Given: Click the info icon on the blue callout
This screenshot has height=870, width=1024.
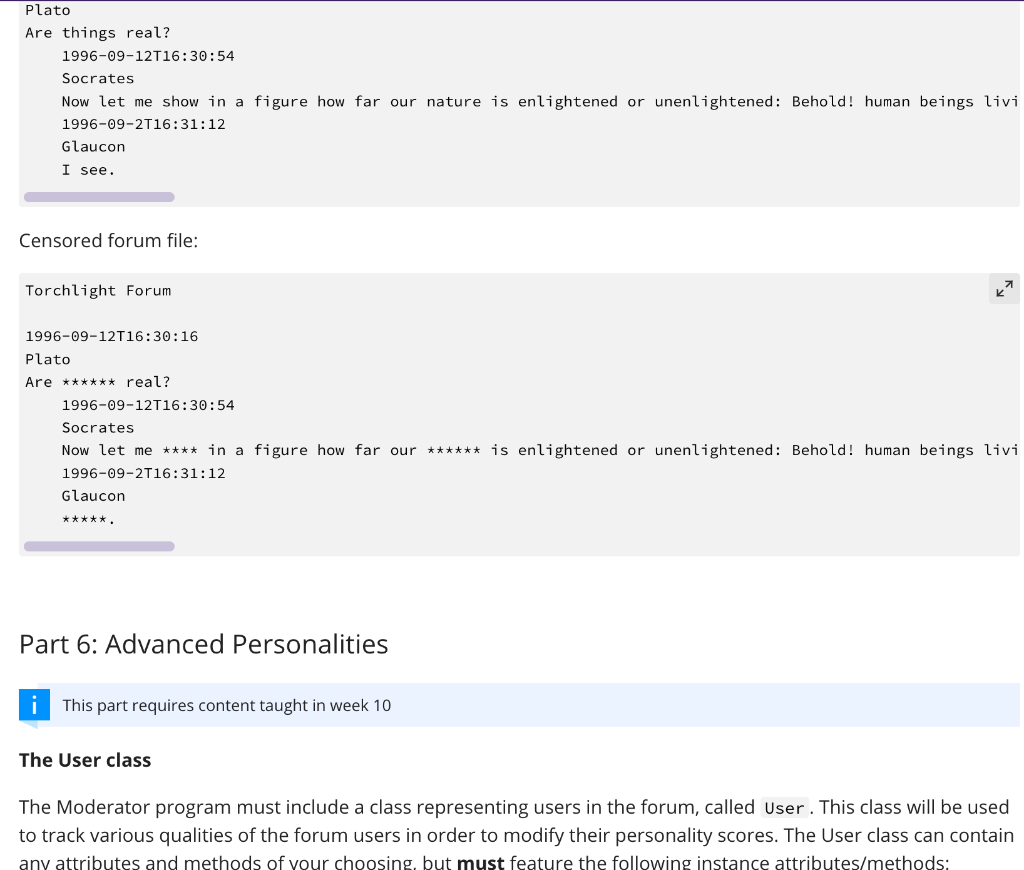Looking at the screenshot, I should click(x=34, y=704).
